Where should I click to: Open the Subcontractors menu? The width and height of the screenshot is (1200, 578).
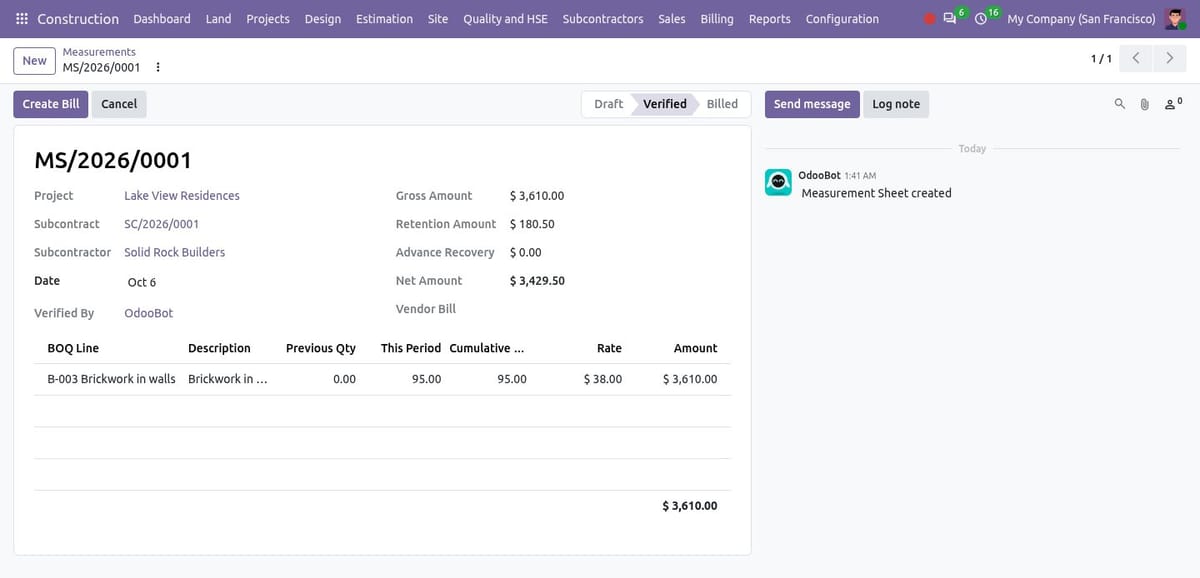point(603,19)
